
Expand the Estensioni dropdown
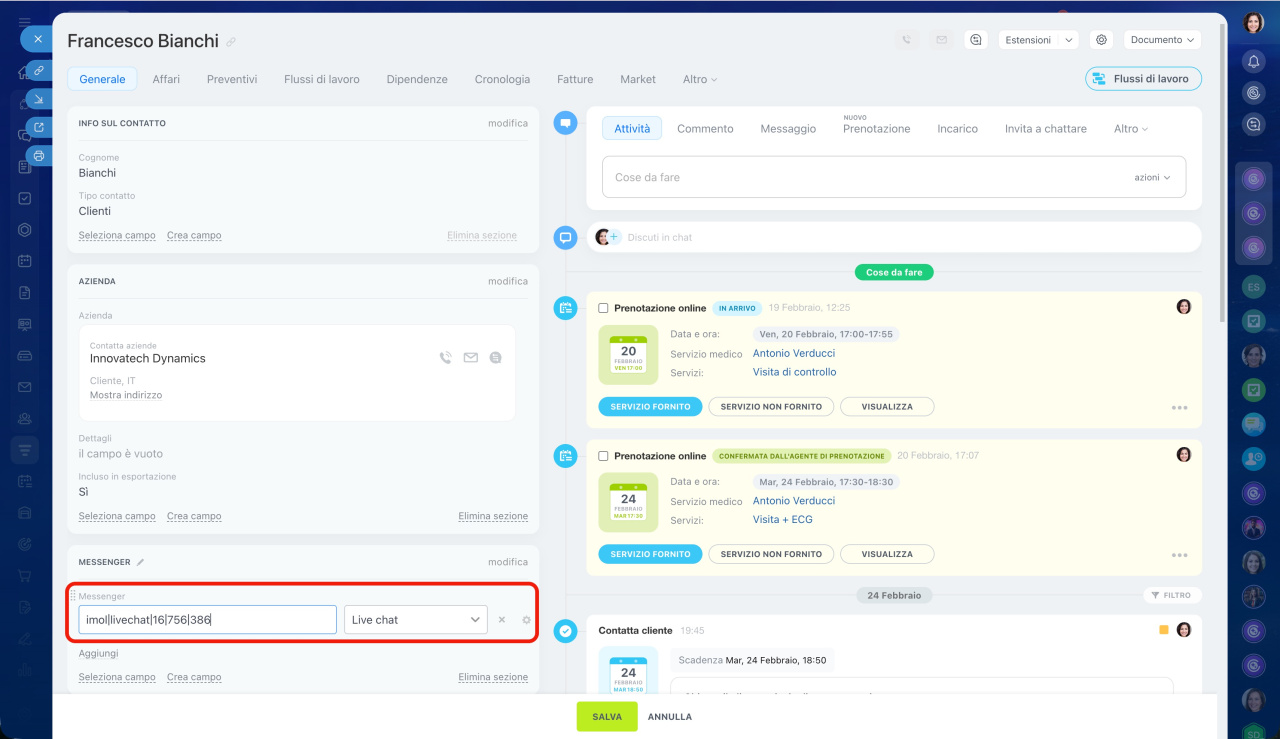coord(1038,40)
